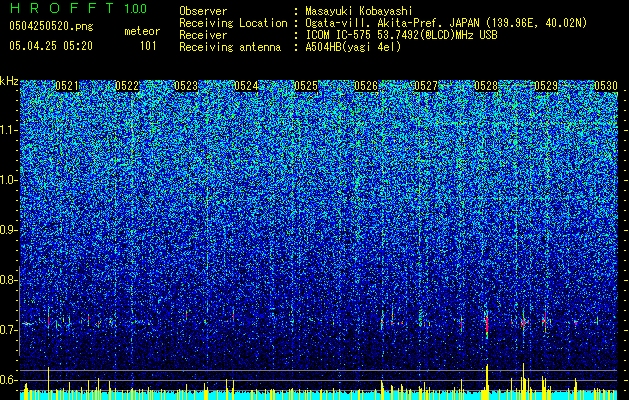
Task: Select the 0.8 frequency axis label
Action: pyautogui.click(x=8, y=280)
